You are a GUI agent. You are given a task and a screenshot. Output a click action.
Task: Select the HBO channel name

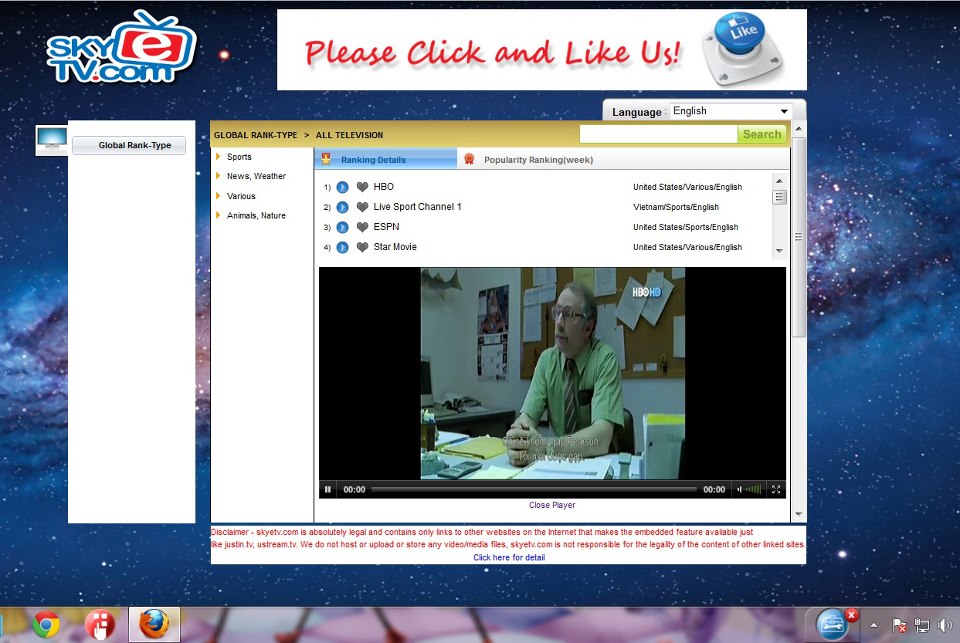point(383,187)
